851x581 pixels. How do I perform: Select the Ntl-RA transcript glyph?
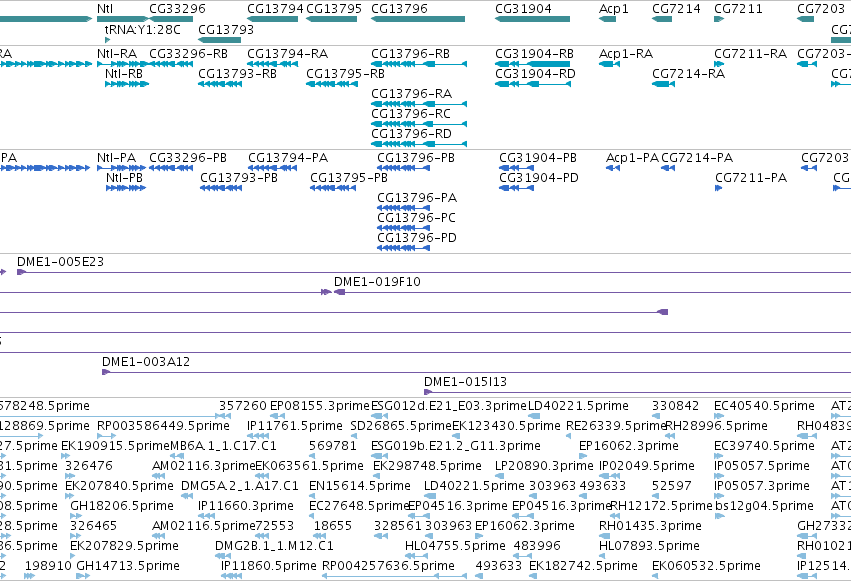(122, 64)
